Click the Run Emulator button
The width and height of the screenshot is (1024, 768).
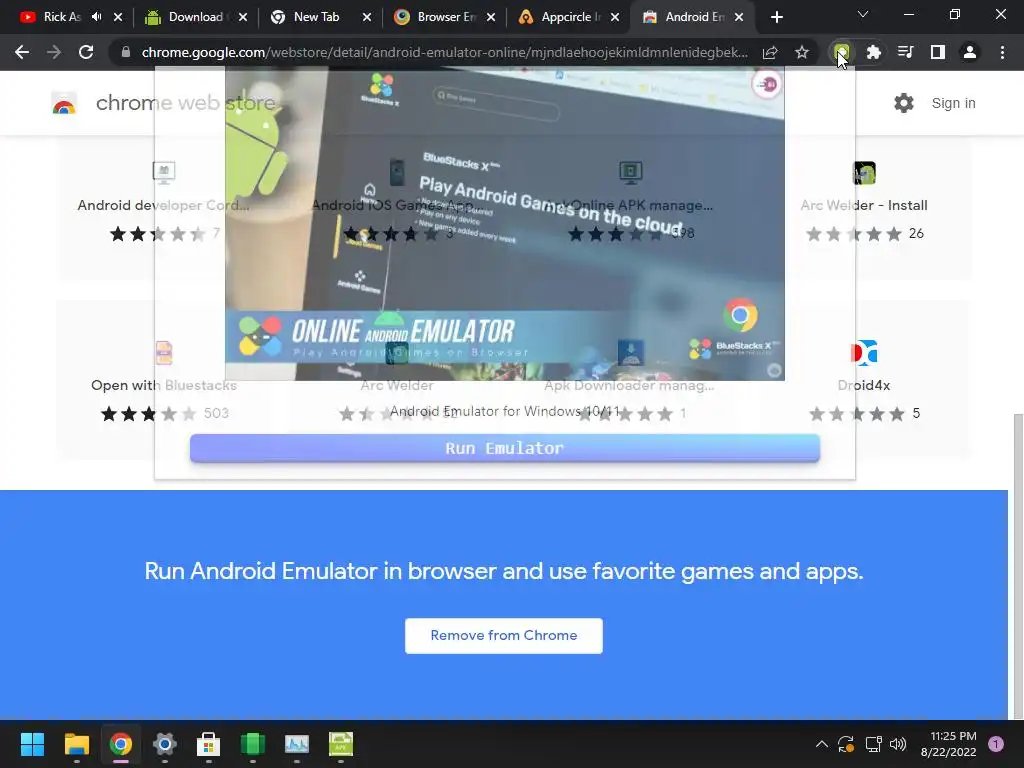505,448
